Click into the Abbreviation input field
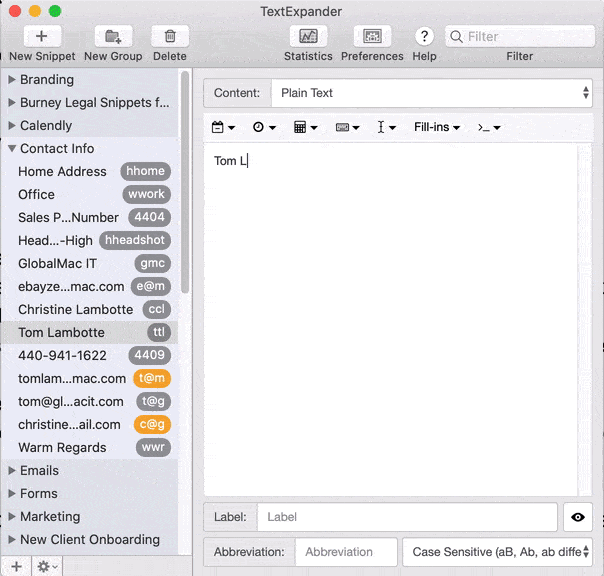Viewport: 604px width, 576px height. [346, 552]
